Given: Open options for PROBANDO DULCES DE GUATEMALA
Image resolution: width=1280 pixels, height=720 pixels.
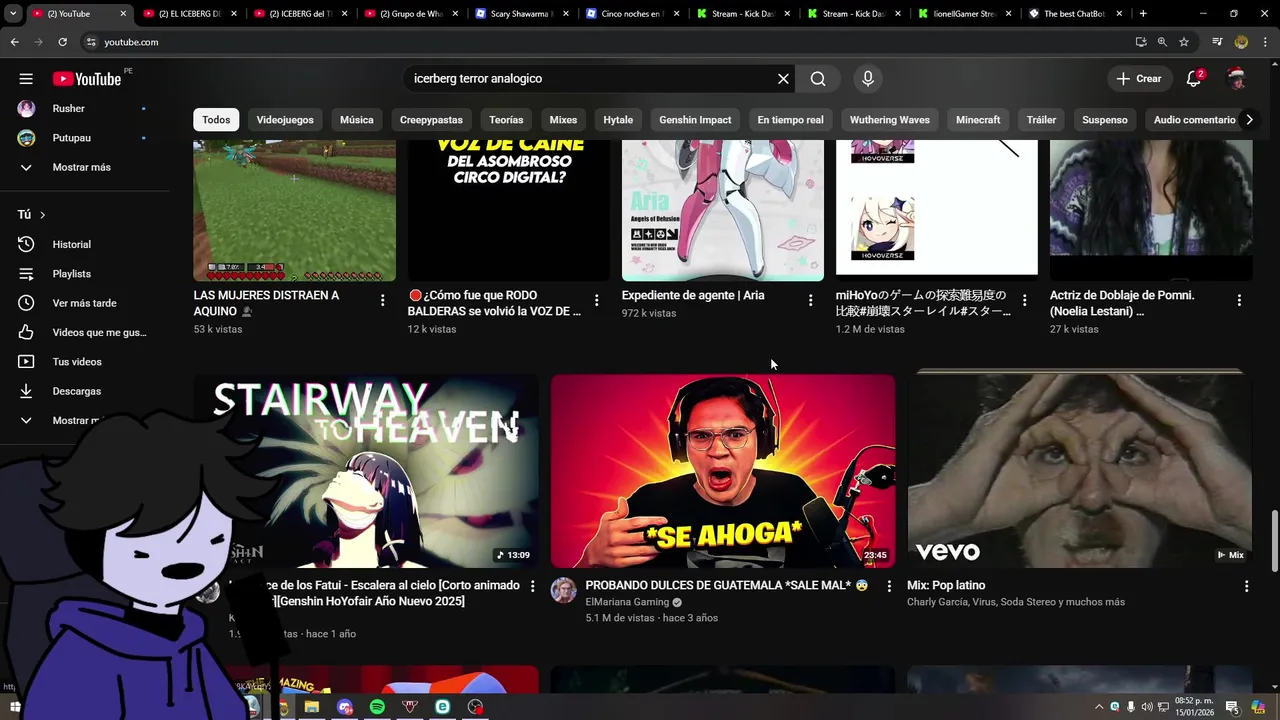Looking at the screenshot, I should click(x=889, y=586).
